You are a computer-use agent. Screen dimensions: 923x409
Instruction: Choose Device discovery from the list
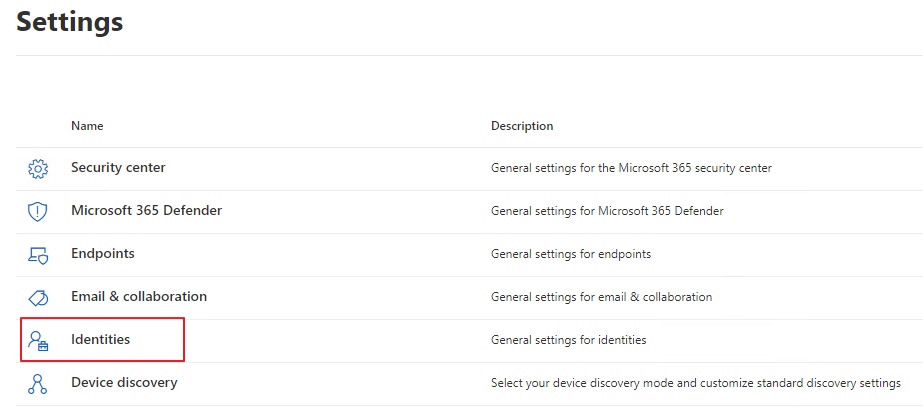[x=124, y=383]
